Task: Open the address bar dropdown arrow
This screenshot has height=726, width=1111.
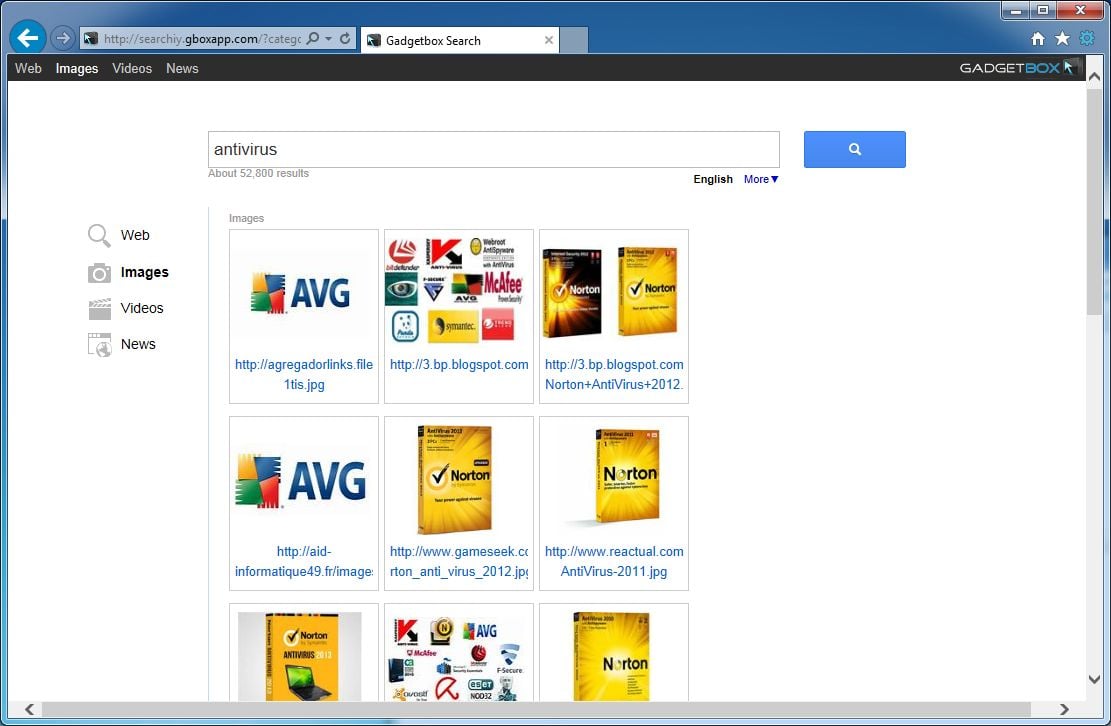Action: tap(329, 38)
